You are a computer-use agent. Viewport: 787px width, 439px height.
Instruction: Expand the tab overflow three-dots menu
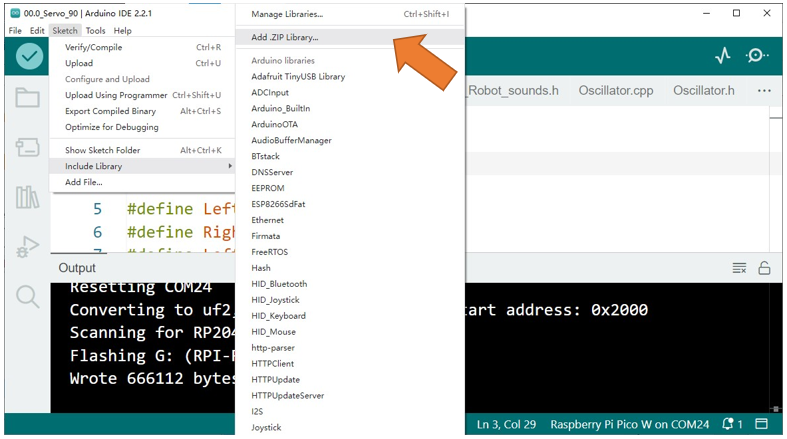tap(764, 91)
